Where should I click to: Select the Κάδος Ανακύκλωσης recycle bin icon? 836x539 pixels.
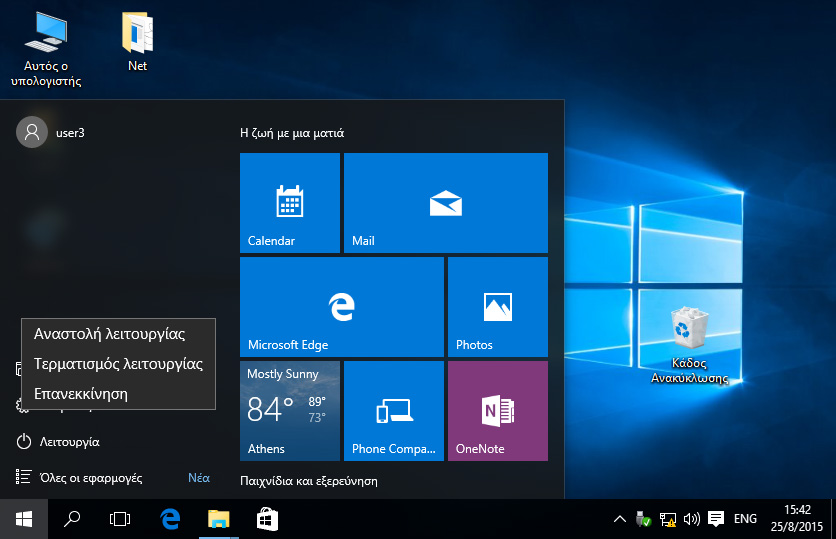coord(689,345)
